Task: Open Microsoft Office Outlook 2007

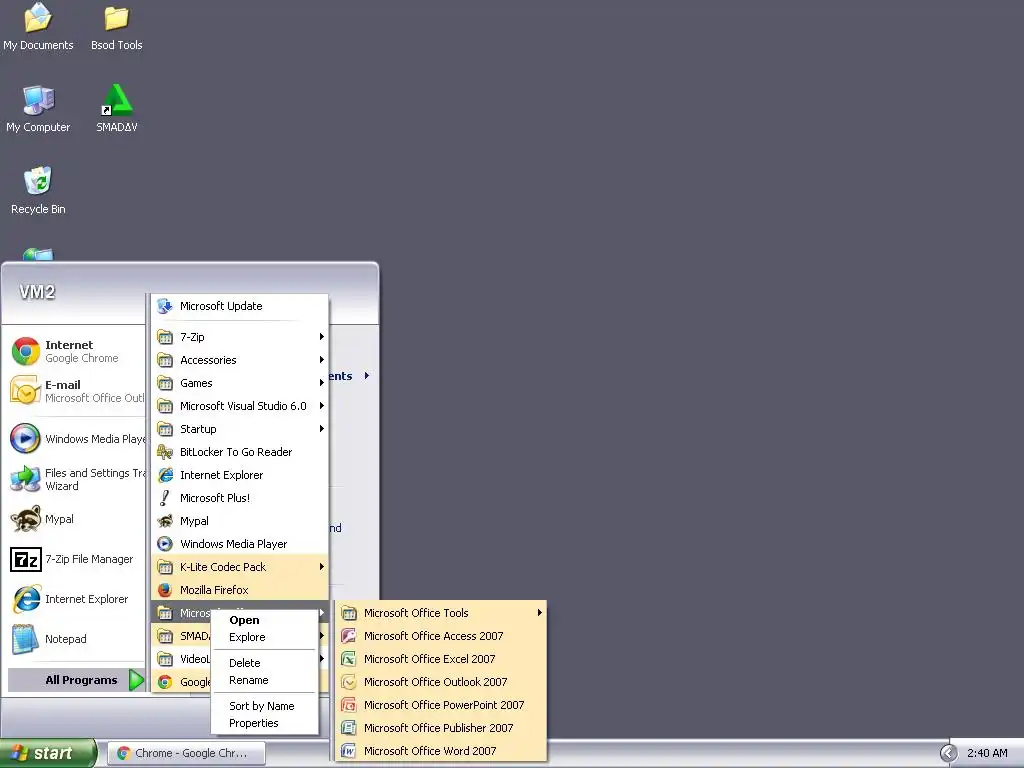Action: point(440,682)
